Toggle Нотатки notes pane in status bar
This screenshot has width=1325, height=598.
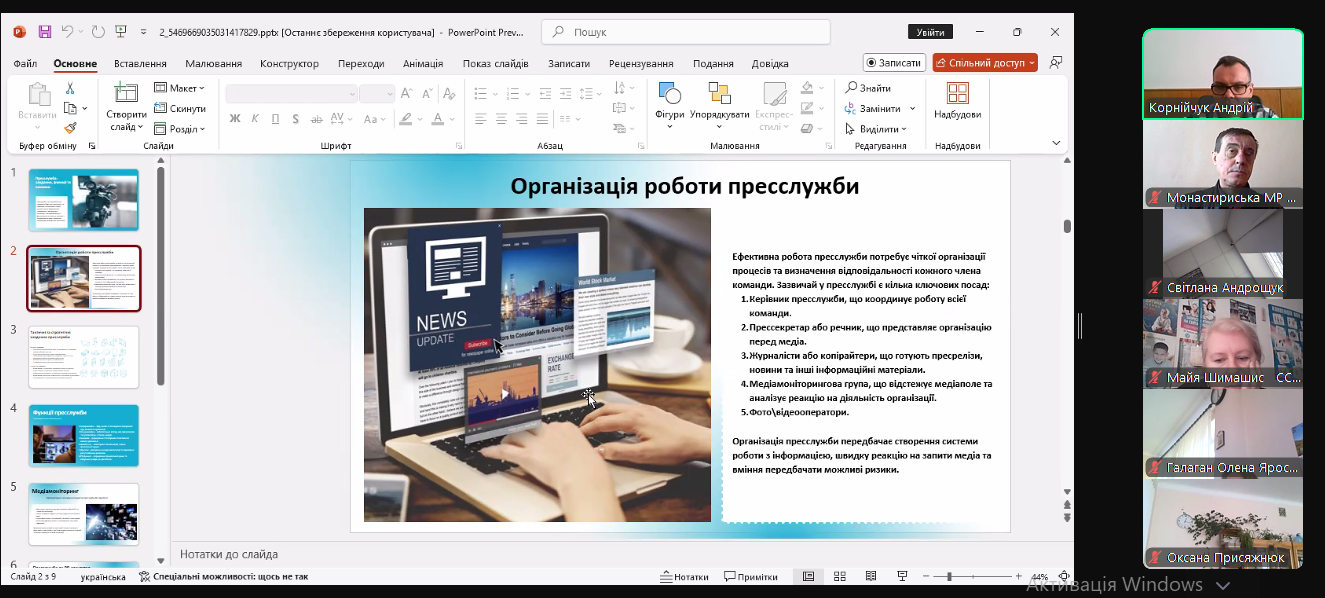click(685, 577)
